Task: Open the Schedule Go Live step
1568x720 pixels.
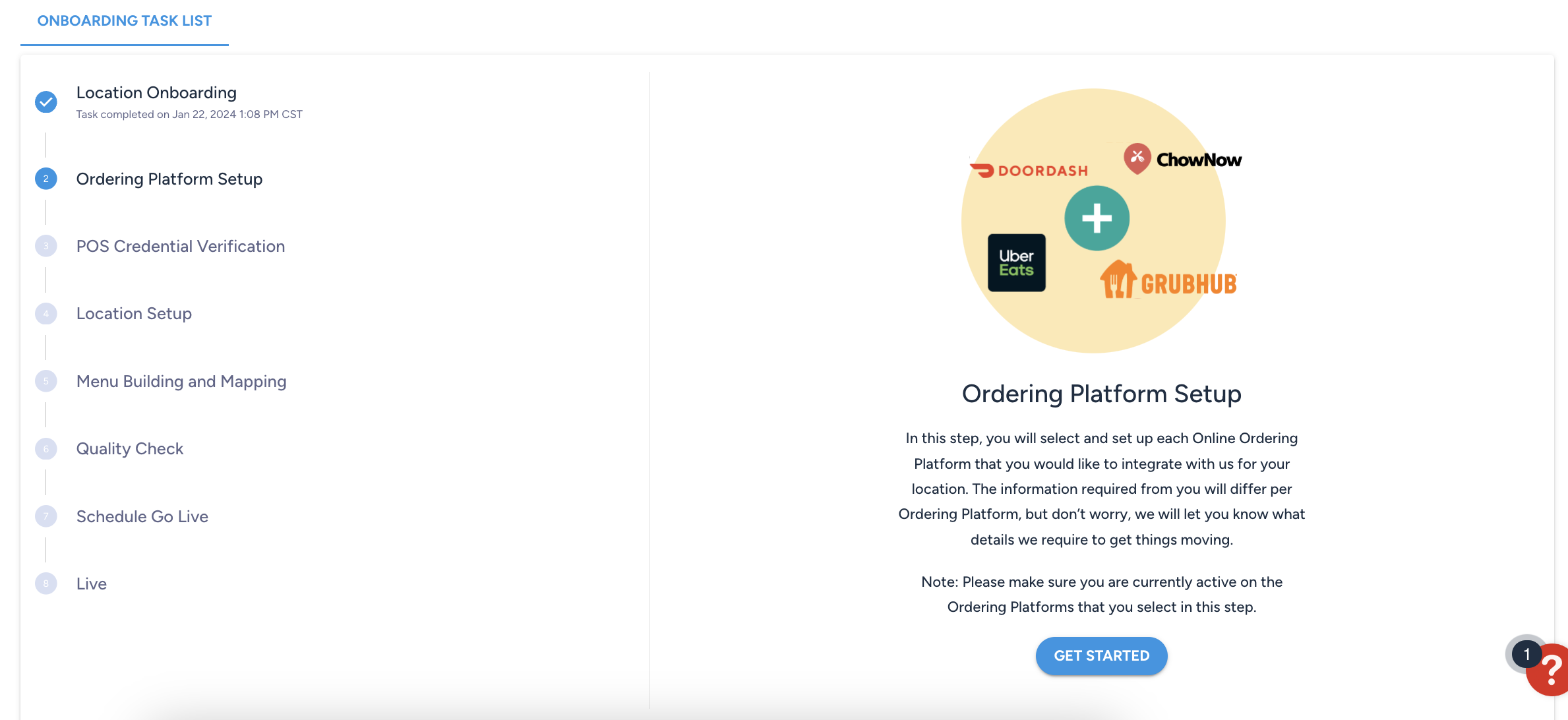Action: pos(142,516)
